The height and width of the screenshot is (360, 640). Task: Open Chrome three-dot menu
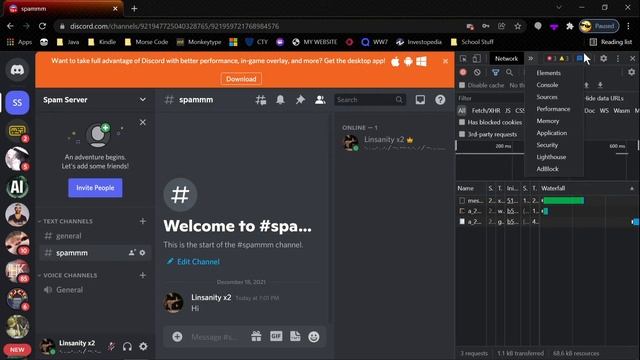[x=629, y=26]
